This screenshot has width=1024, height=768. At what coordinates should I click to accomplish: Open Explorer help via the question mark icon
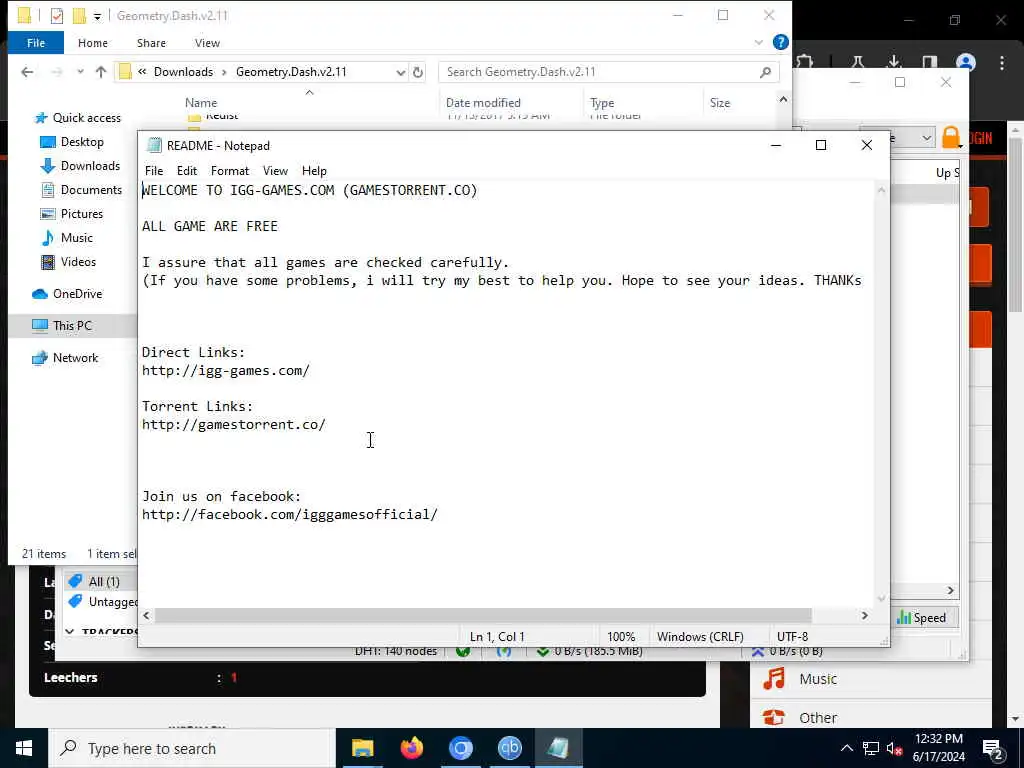tap(780, 42)
